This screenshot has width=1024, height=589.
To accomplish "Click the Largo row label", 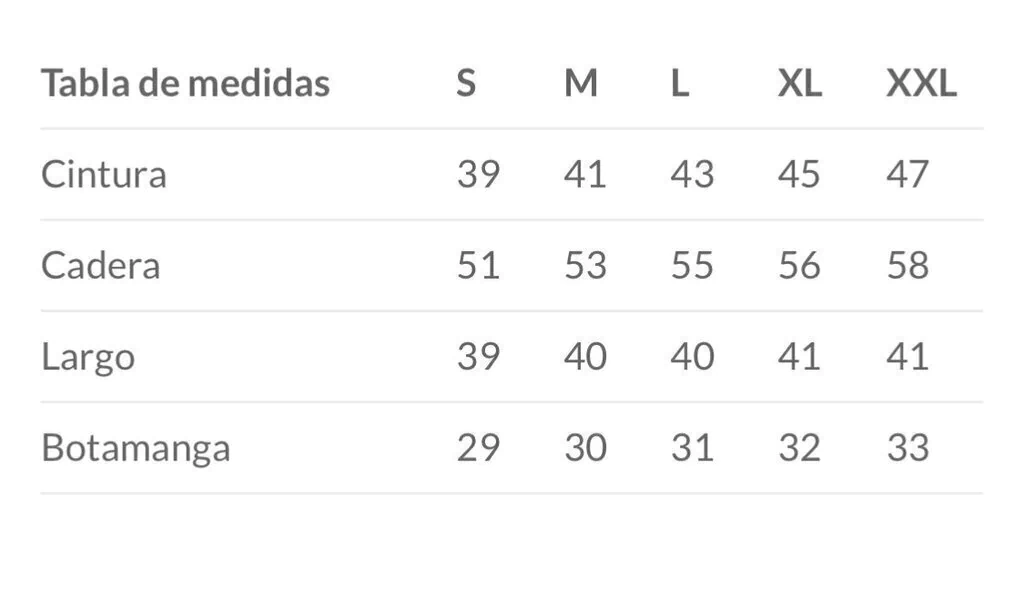I will 88,358.
